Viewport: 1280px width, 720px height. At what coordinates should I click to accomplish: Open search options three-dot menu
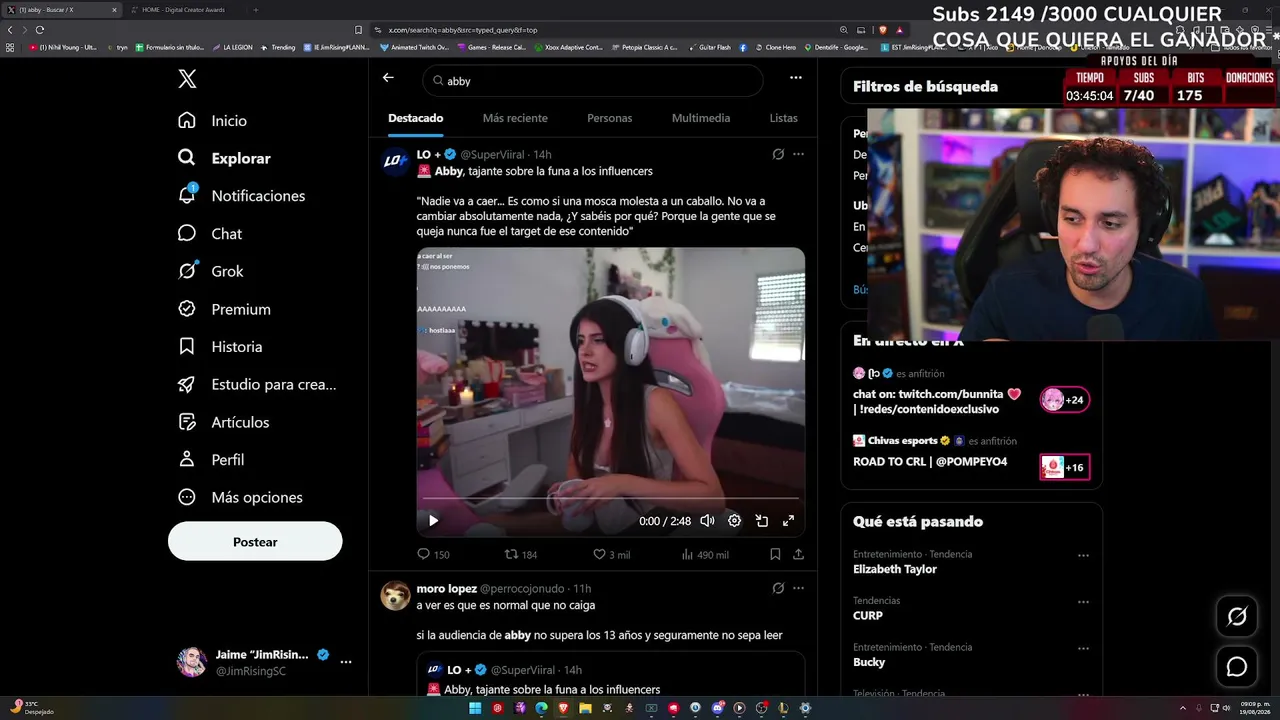pyautogui.click(x=796, y=77)
